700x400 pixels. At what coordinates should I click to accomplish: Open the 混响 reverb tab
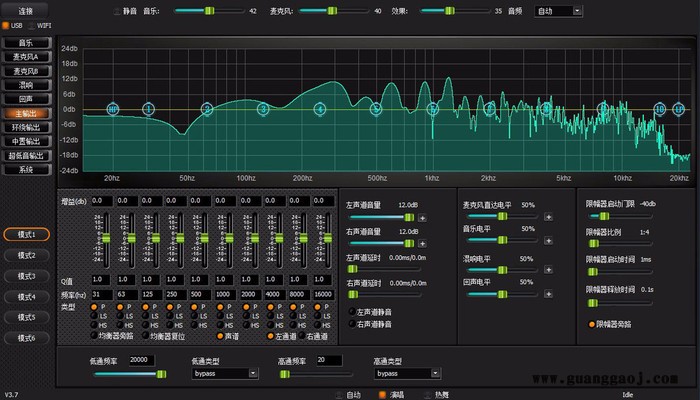(x=26, y=85)
